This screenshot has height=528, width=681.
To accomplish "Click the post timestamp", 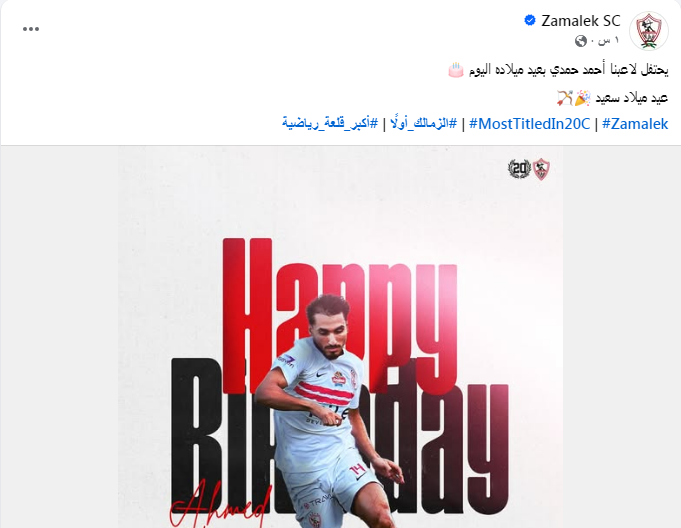I will 607,41.
